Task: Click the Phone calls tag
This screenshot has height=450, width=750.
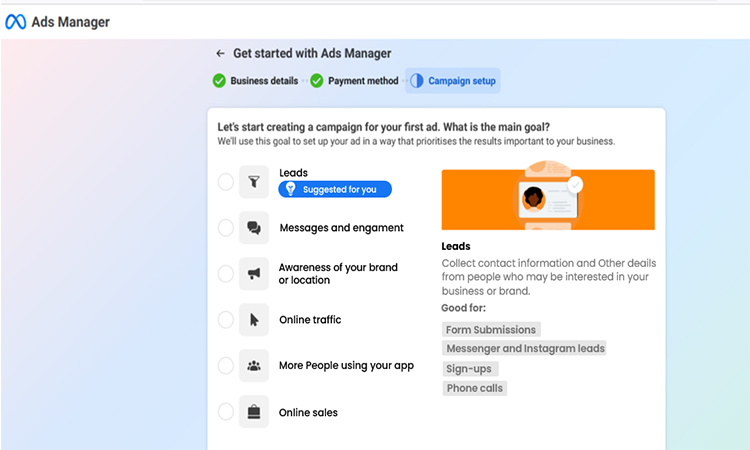Action: click(474, 388)
